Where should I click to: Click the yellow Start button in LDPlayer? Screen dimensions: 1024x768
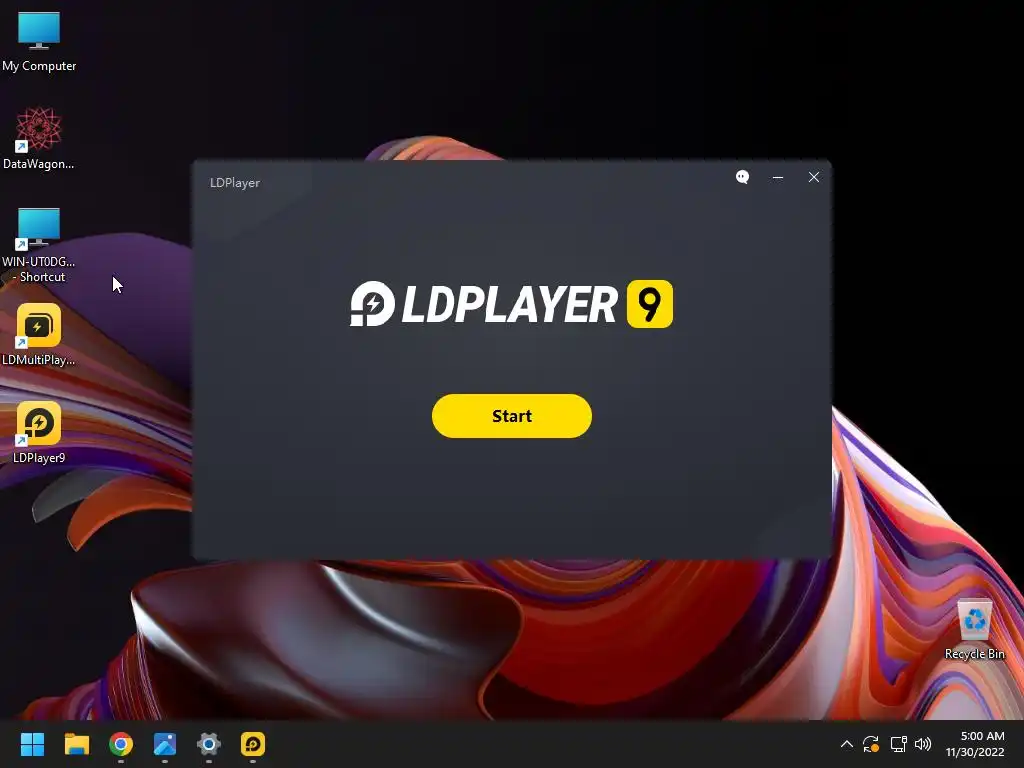pos(511,416)
